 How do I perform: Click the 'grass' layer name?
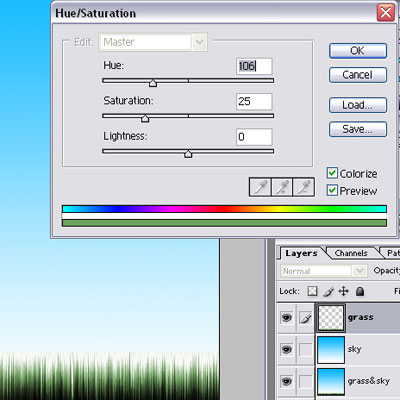tap(361, 318)
